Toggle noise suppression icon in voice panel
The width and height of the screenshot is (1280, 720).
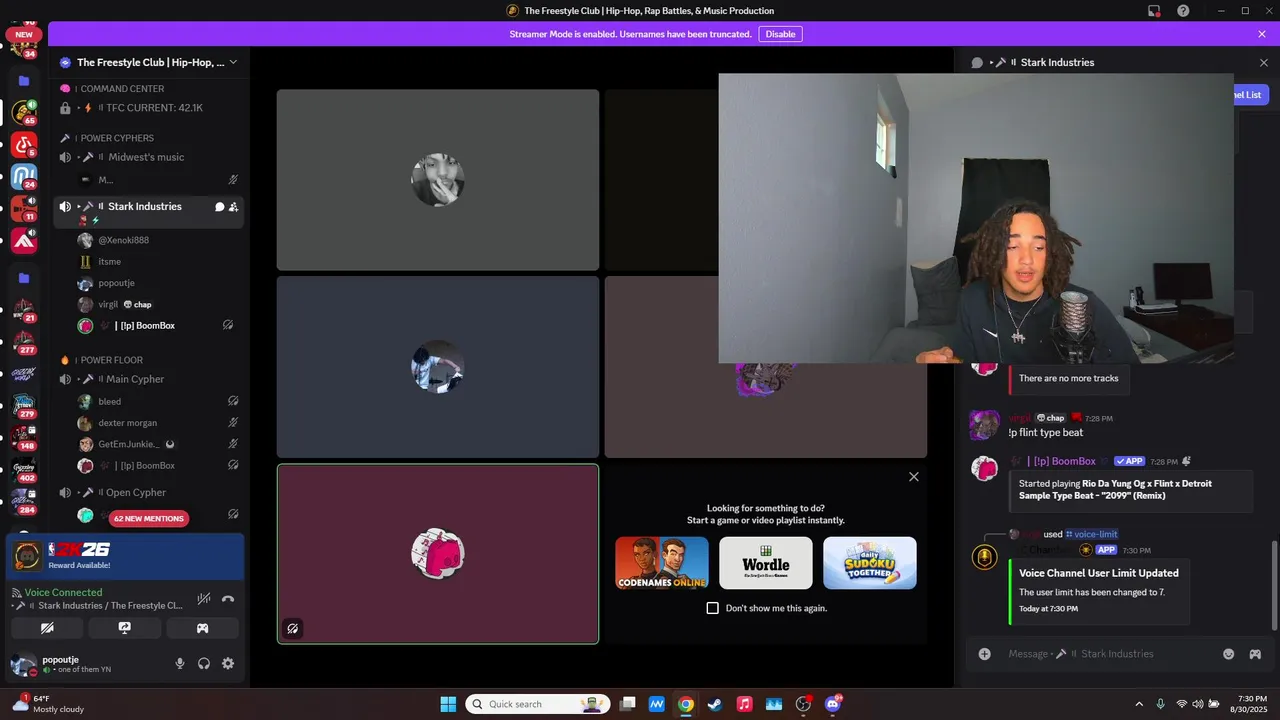point(204,599)
